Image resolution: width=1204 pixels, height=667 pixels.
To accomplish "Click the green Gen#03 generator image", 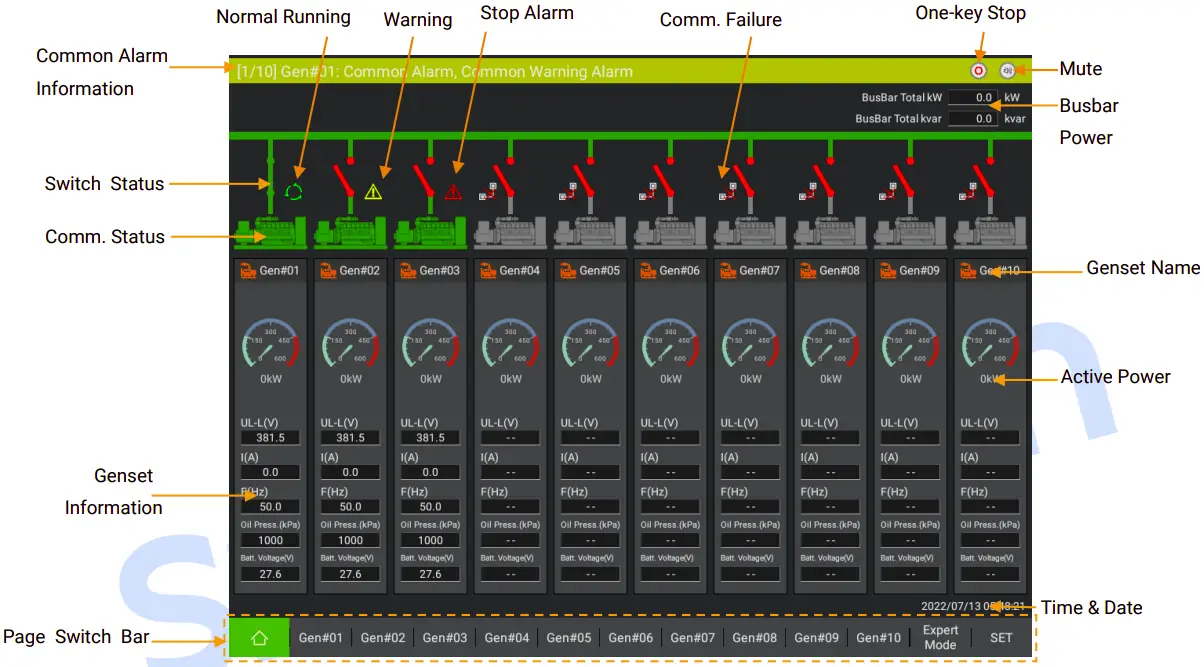I will pos(430,231).
